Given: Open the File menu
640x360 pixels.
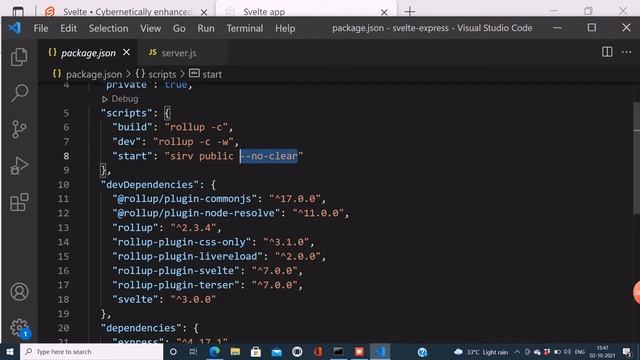Looking at the screenshot, I should (x=41, y=28).
